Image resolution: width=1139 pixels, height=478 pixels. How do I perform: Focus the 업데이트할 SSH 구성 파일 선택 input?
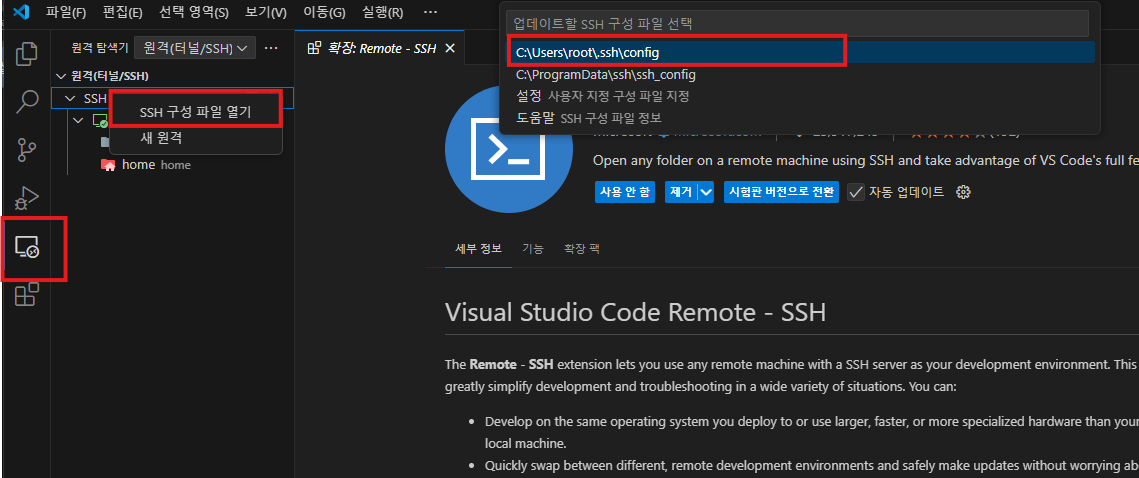point(797,23)
